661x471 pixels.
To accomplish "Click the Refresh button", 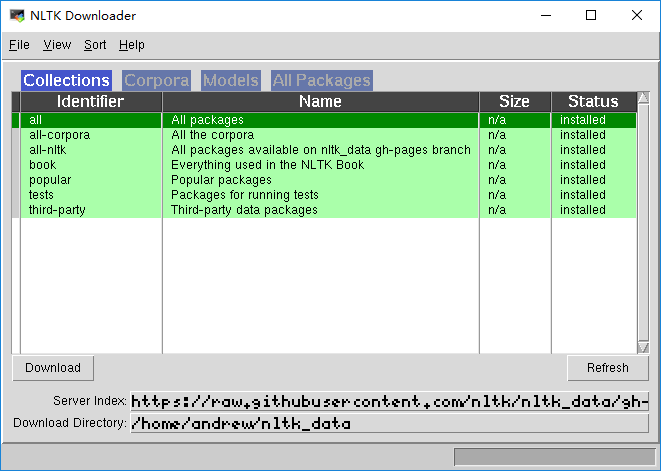I will click(x=607, y=368).
